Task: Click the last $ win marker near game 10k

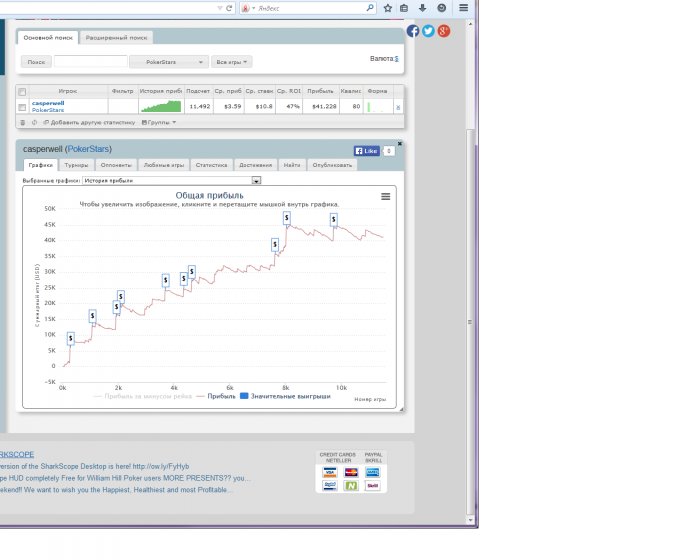Action: (x=333, y=220)
